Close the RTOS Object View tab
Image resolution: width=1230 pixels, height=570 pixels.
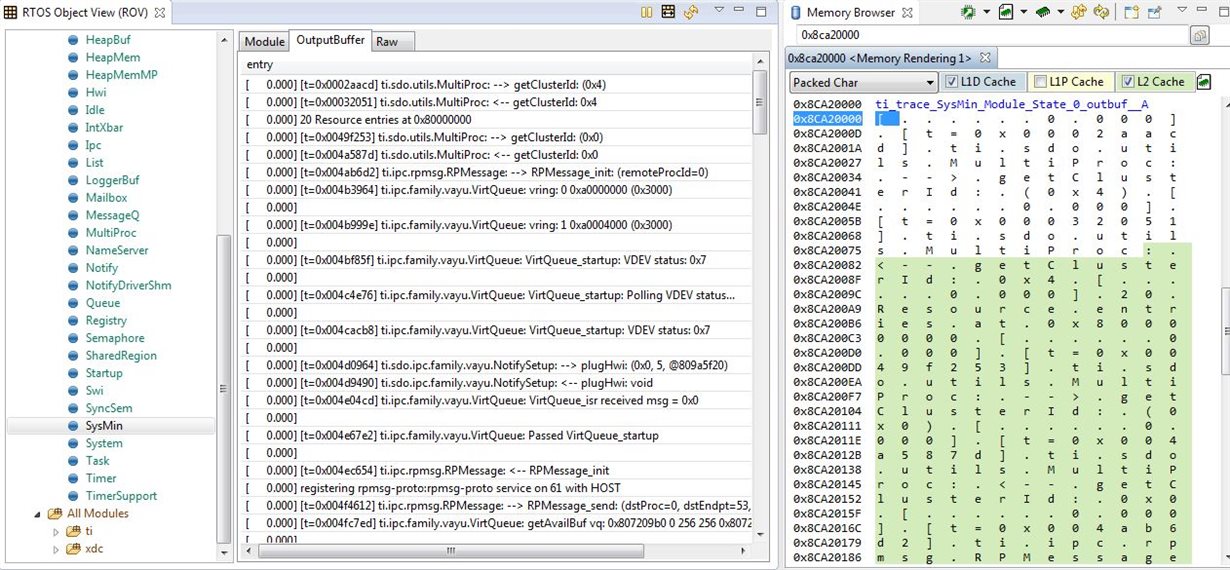159,12
